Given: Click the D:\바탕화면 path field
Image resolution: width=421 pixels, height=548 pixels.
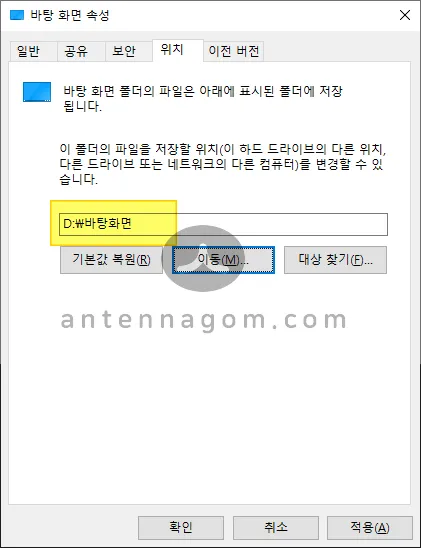Looking at the screenshot, I should (x=223, y=224).
